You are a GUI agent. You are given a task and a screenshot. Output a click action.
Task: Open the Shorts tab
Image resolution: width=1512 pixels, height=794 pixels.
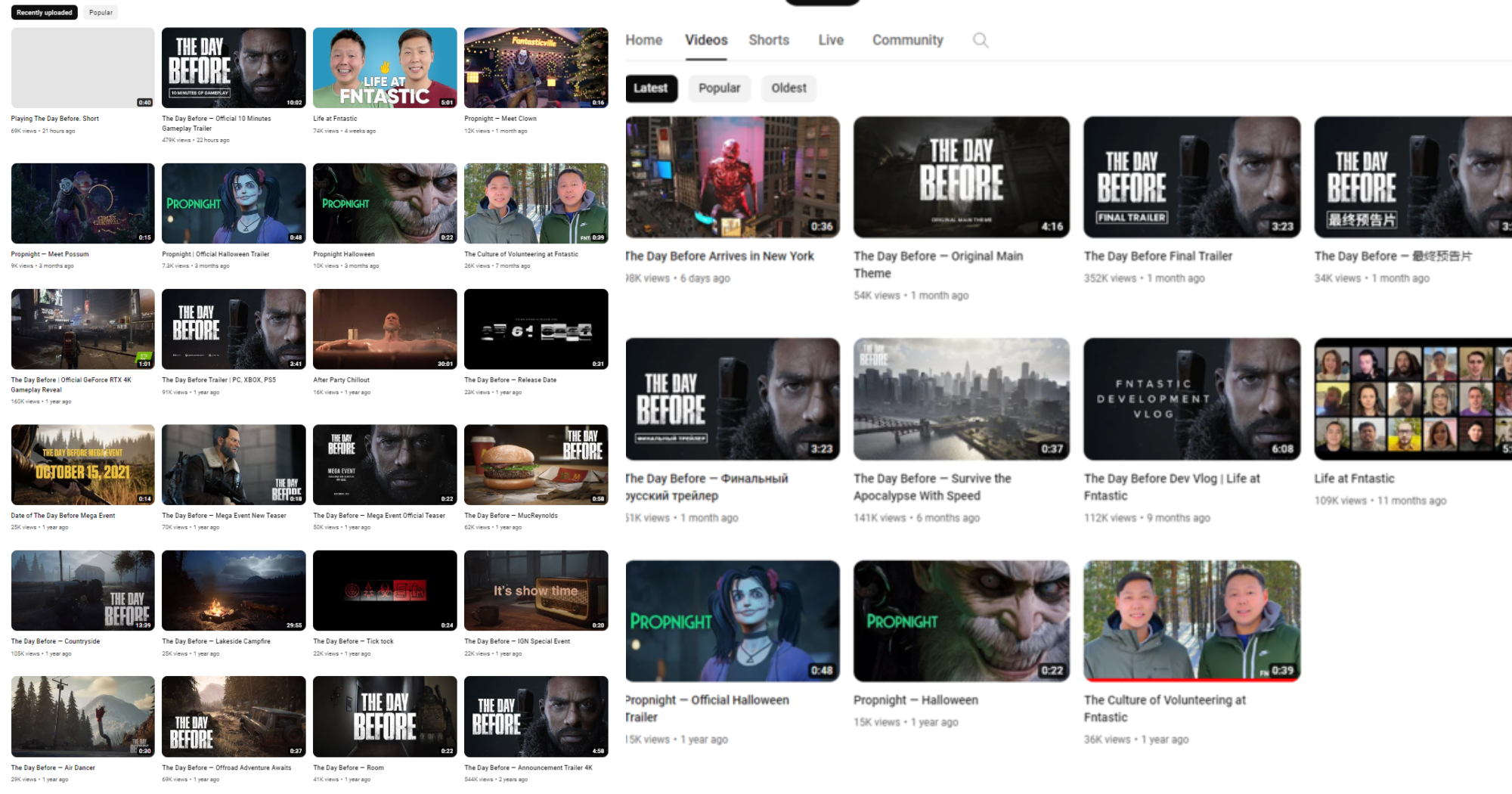pos(768,40)
